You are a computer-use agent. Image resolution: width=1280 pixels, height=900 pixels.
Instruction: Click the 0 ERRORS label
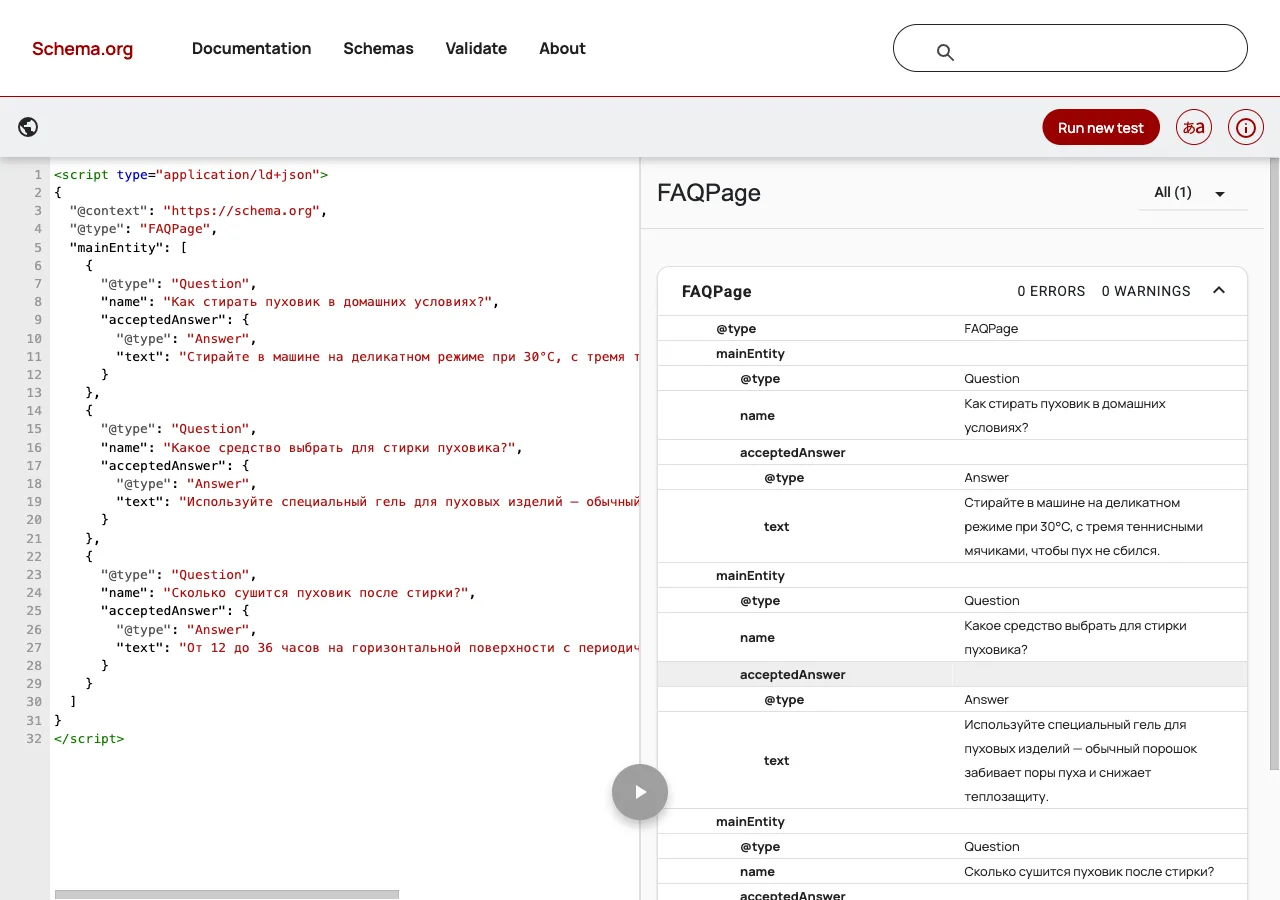1051,291
